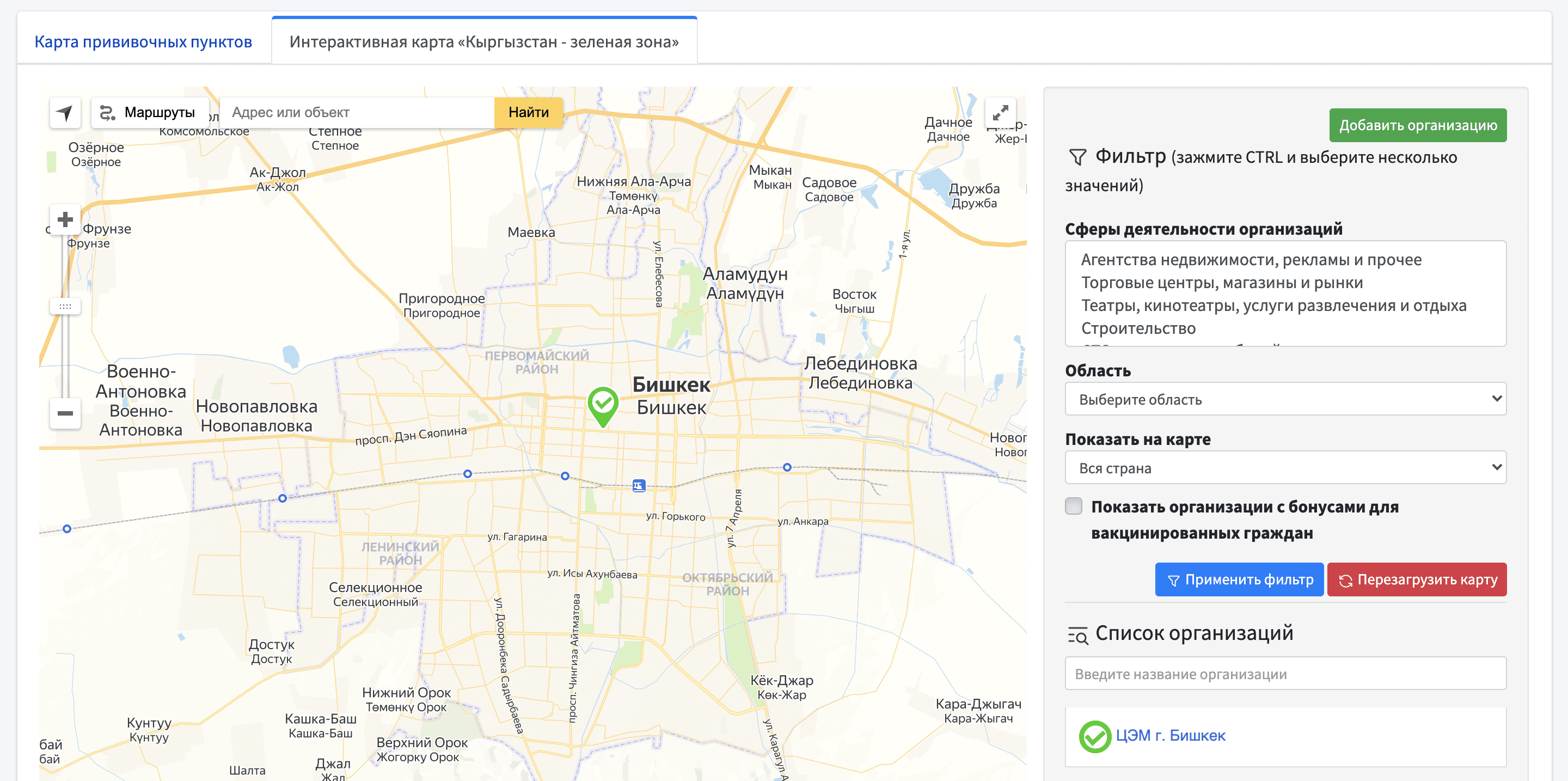The image size is (1568, 781).
Task: Click Перезагрузить карту button
Action: click(1417, 579)
